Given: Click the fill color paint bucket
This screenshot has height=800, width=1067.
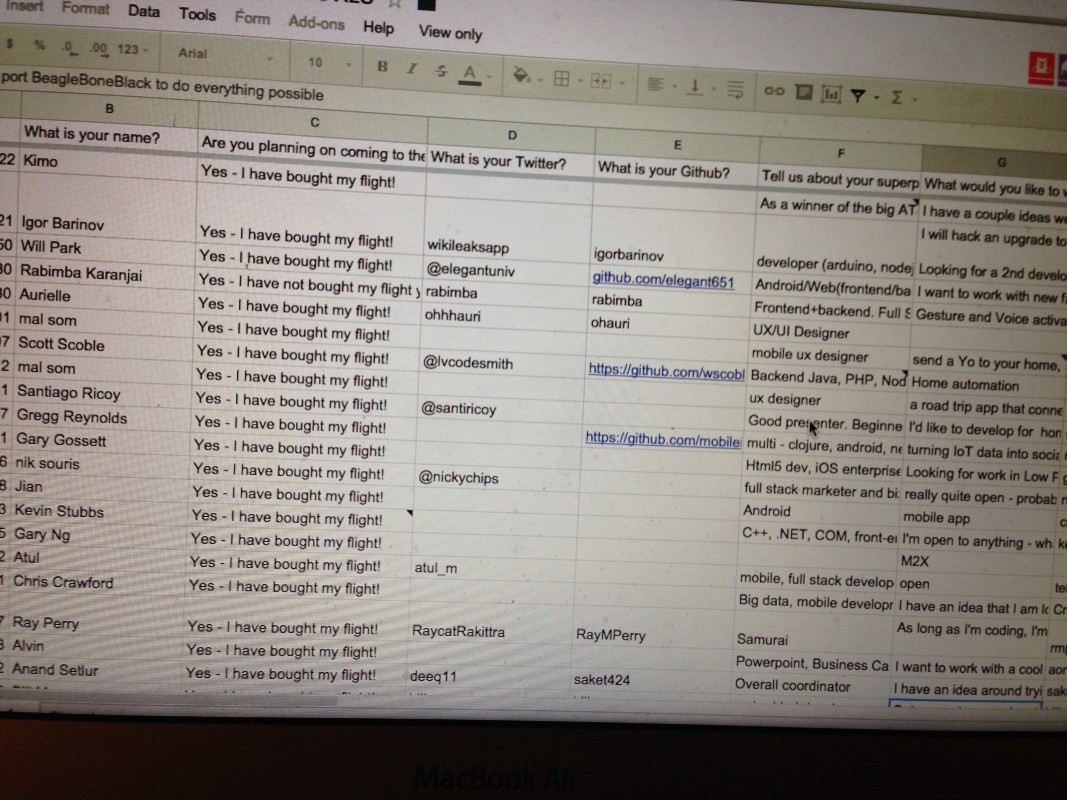Looking at the screenshot, I should (x=521, y=76).
